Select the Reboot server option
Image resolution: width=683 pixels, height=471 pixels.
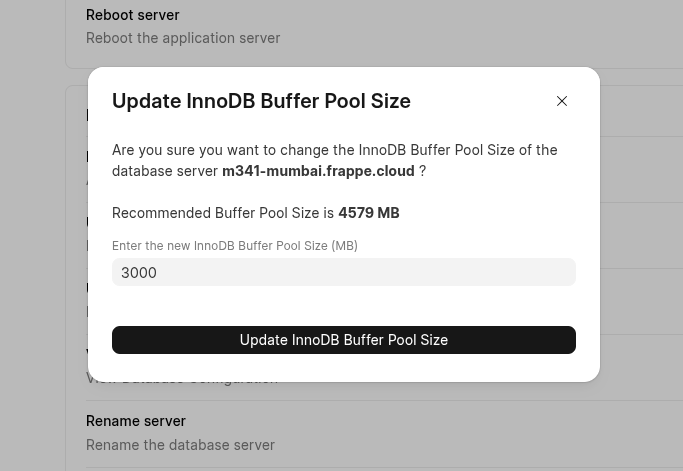pyautogui.click(x=133, y=15)
